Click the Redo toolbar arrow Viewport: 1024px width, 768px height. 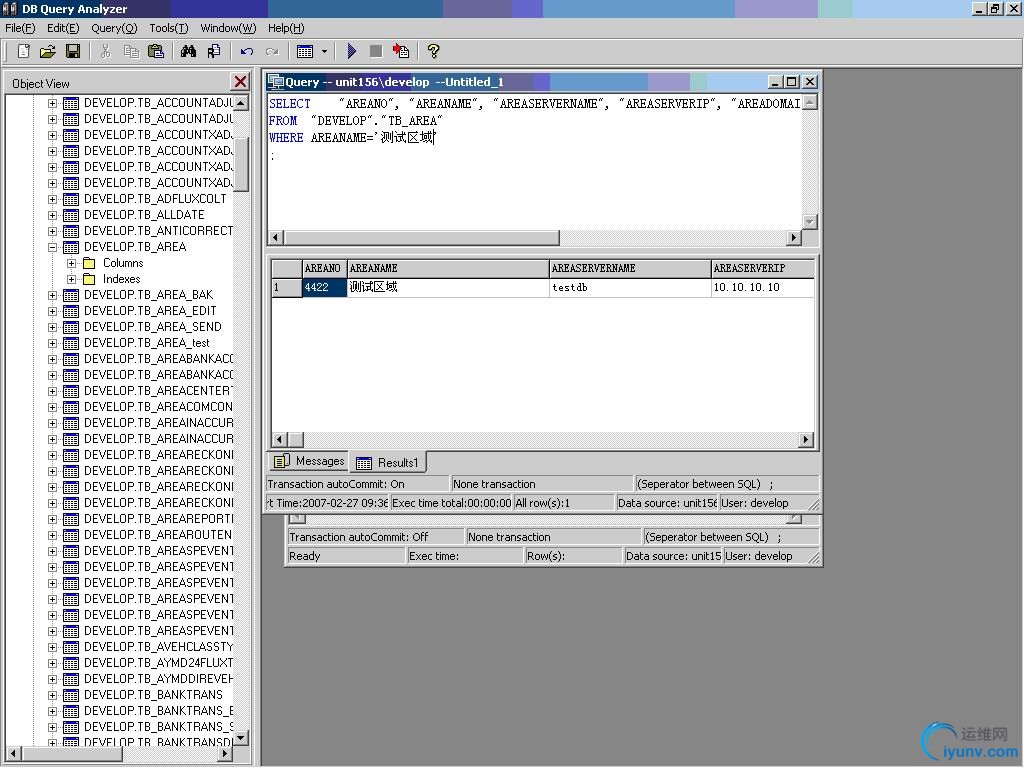(x=272, y=51)
